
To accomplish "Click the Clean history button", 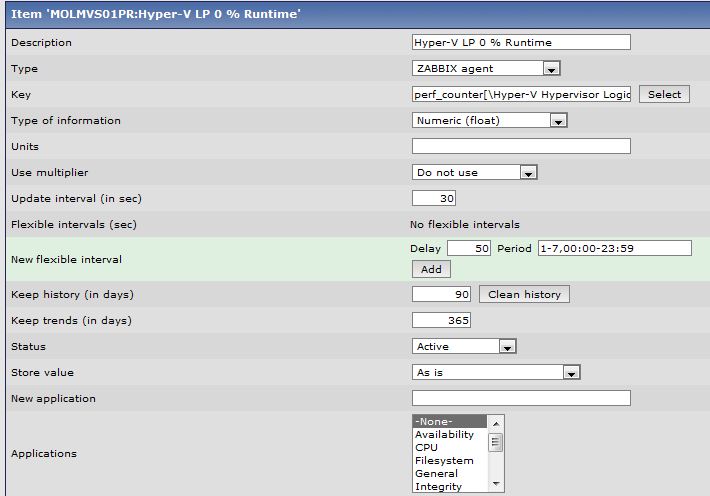I will (524, 295).
